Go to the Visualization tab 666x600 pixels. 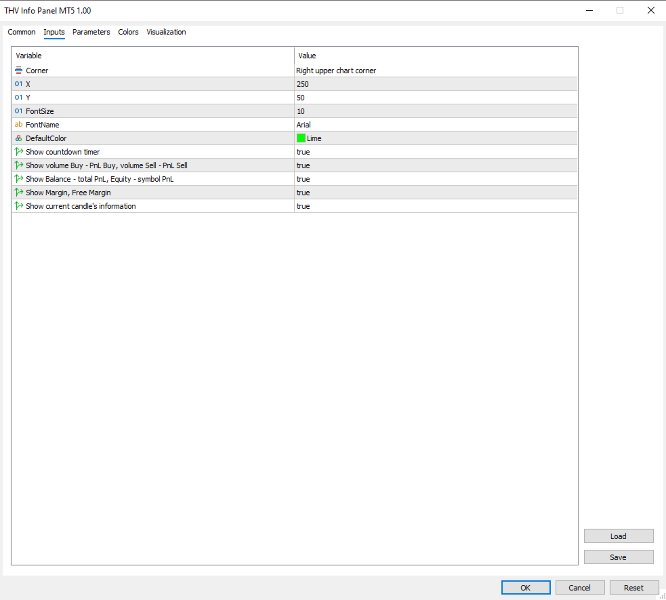point(166,32)
